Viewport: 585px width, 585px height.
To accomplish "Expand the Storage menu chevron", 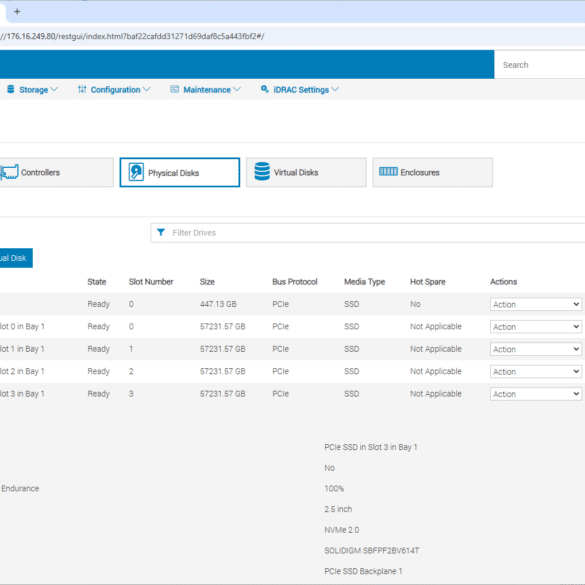I will (x=54, y=89).
